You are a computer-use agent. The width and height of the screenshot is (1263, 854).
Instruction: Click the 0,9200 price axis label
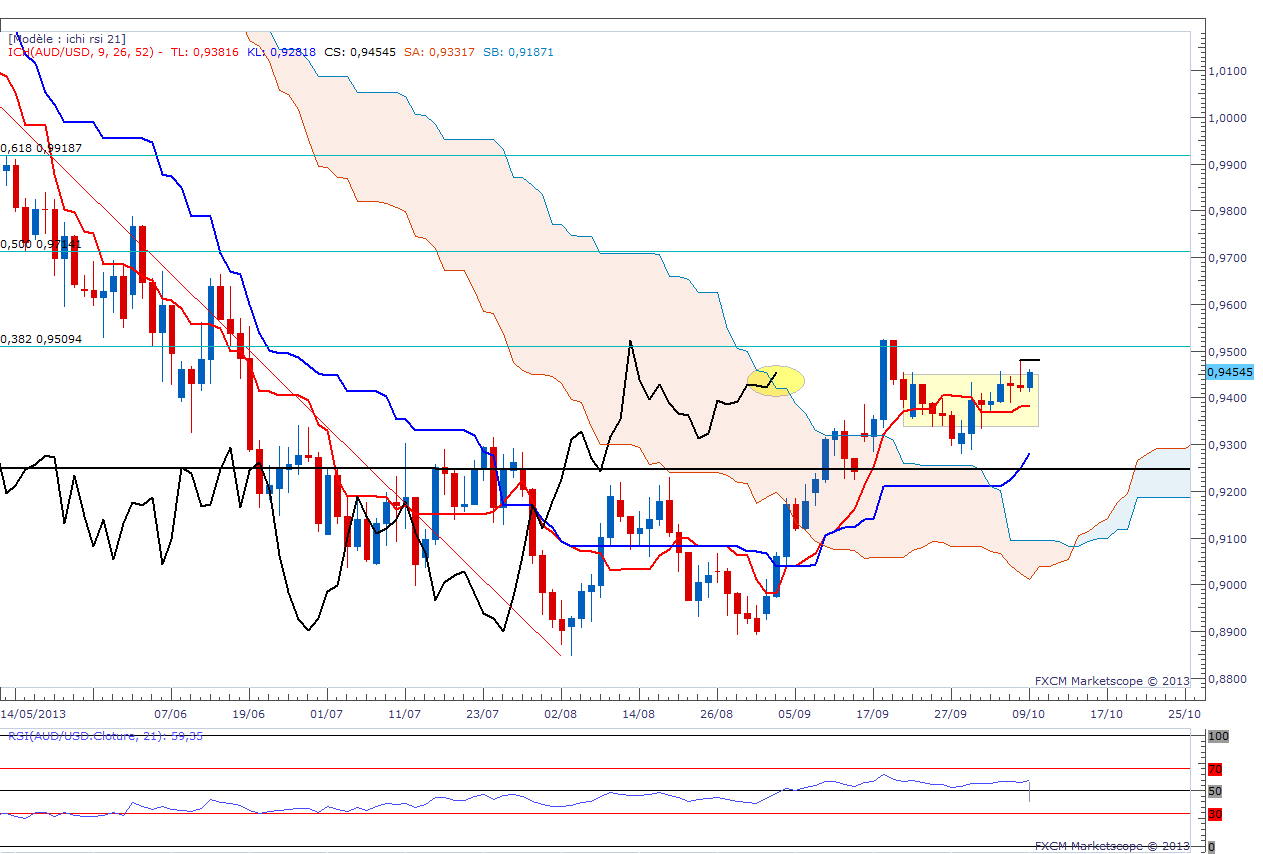[x=1228, y=492]
